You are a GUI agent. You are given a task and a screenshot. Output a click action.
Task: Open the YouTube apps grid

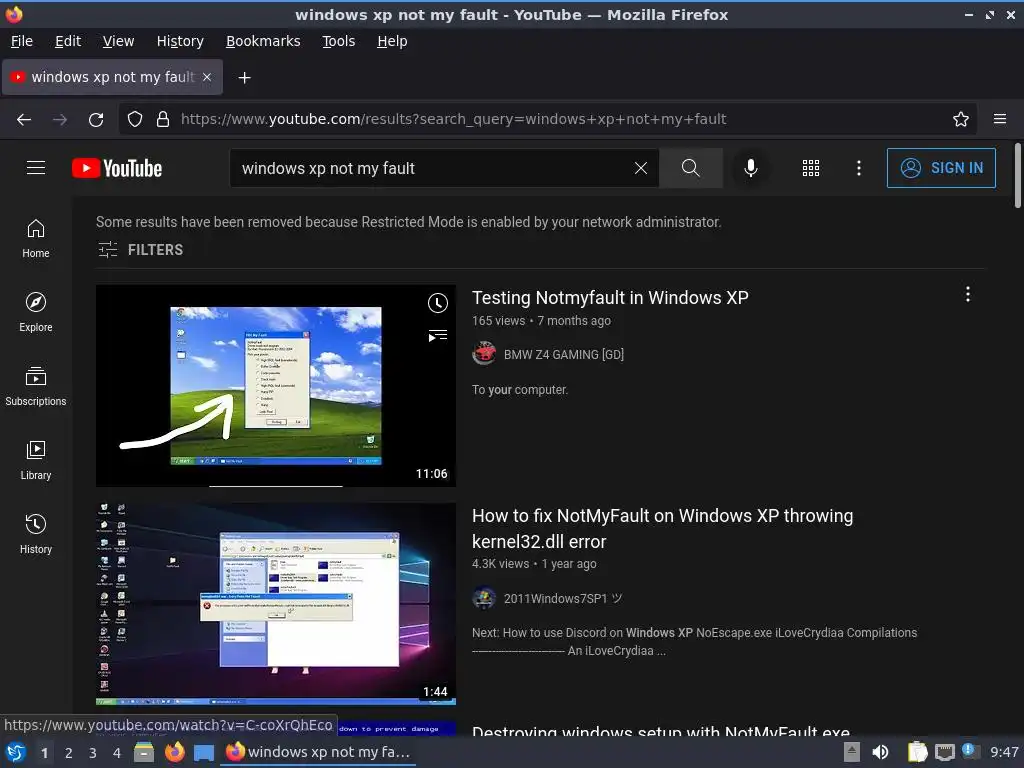pyautogui.click(x=810, y=168)
